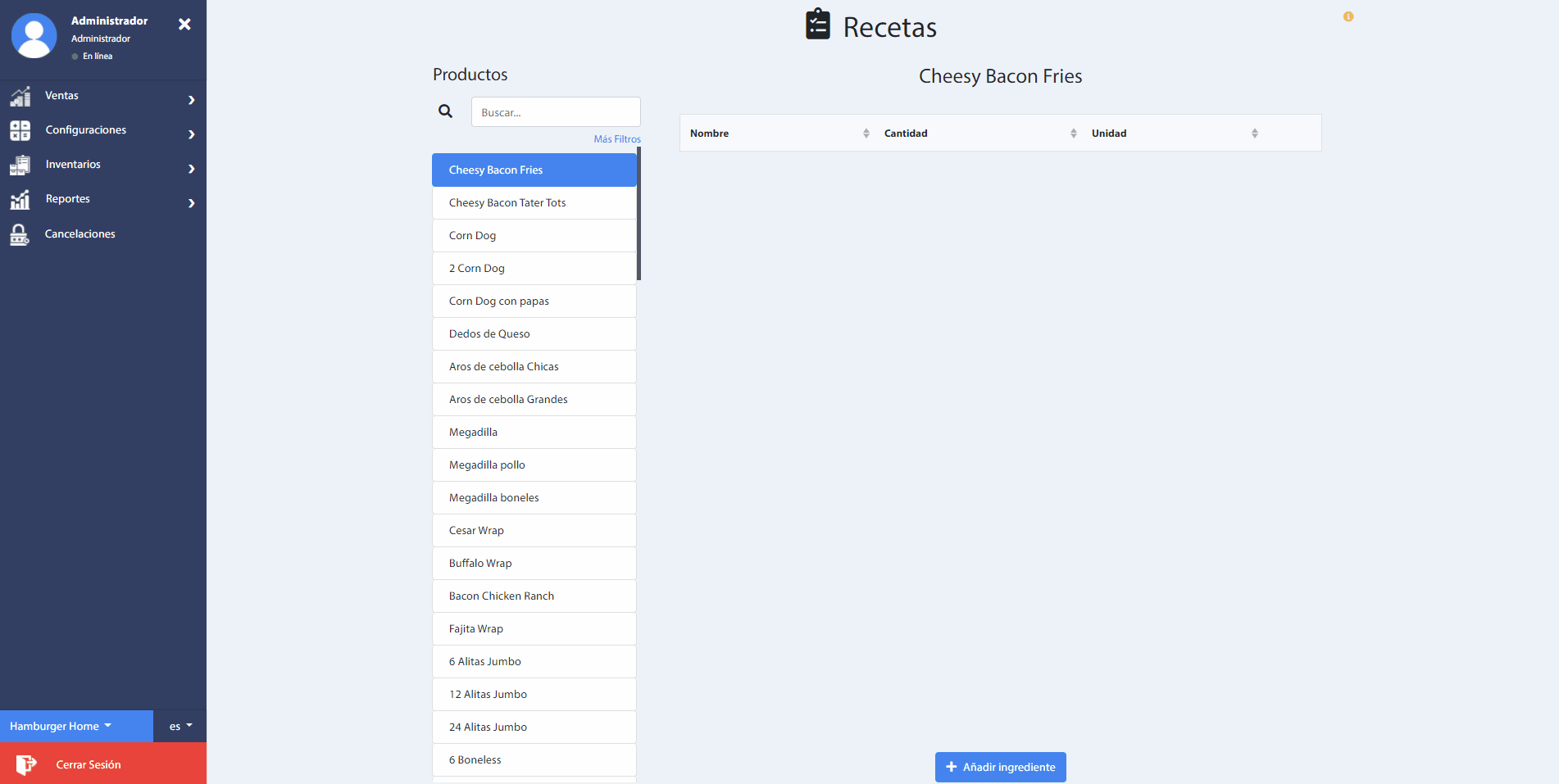Open the es language dropdown

pos(180,726)
